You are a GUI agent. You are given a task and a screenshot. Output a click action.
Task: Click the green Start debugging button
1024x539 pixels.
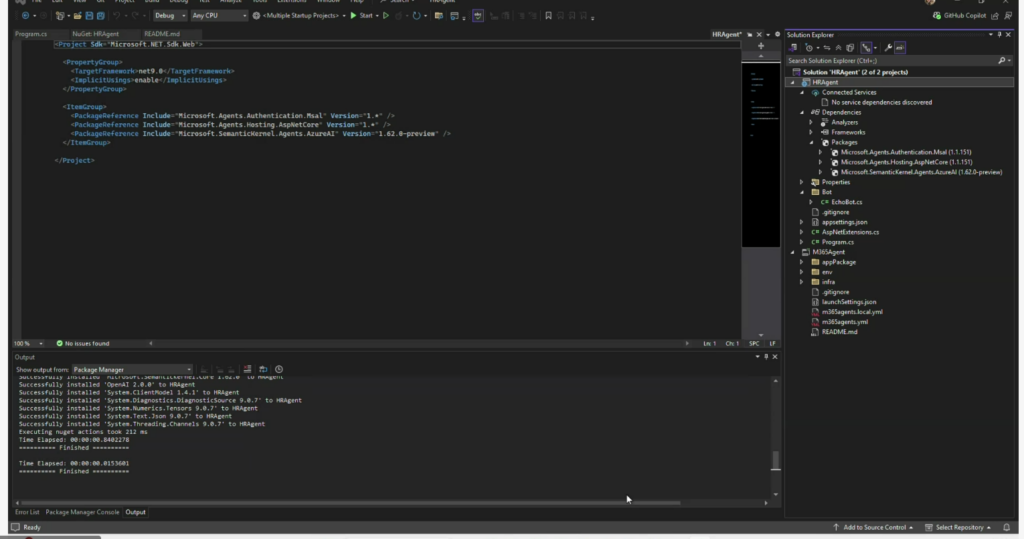[x=361, y=16]
